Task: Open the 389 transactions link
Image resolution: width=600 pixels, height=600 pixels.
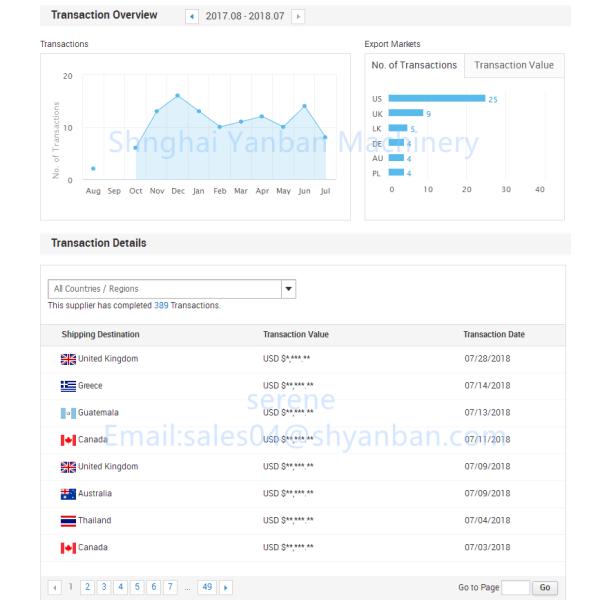Action: (161, 306)
